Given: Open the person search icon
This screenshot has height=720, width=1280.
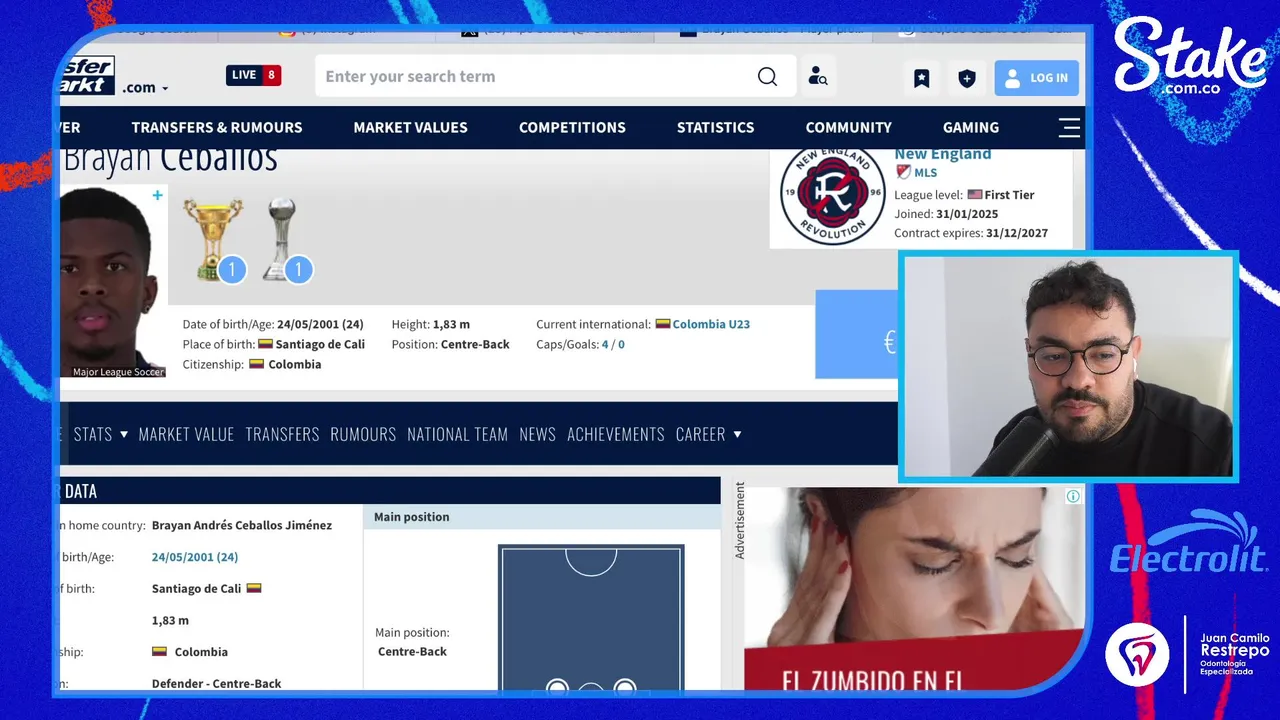Looking at the screenshot, I should [818, 77].
